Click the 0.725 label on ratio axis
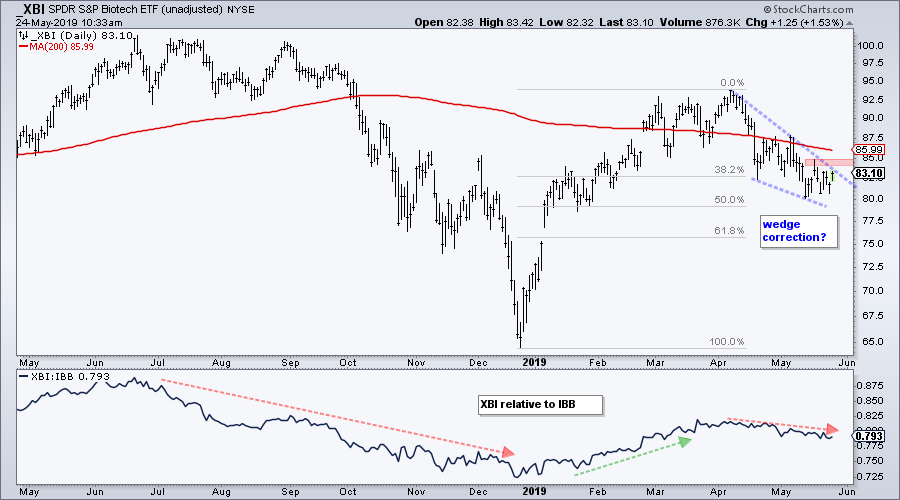 click(870, 476)
